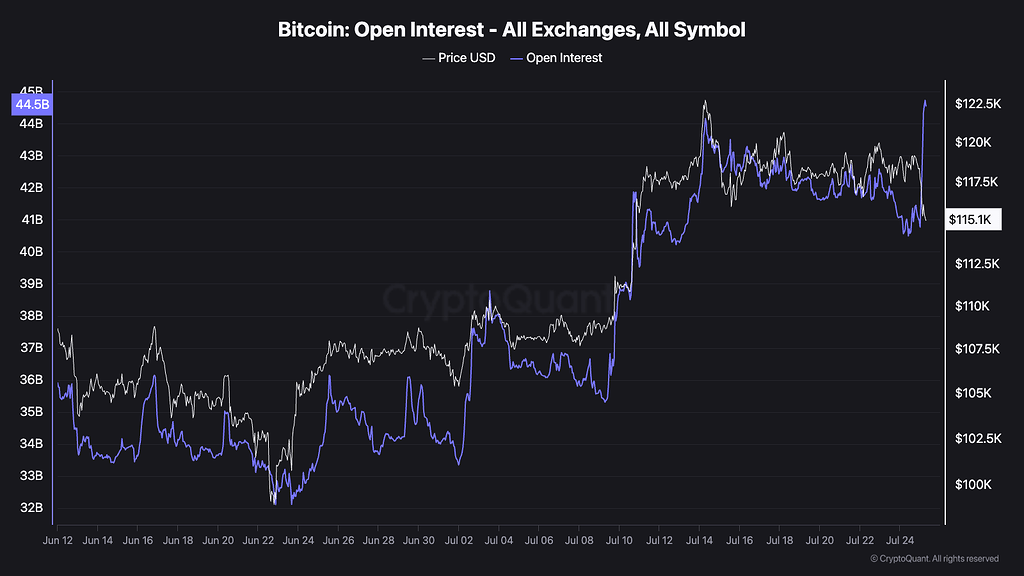Click the $115.1K current price badge
Image resolution: width=1024 pixels, height=576 pixels.
pos(973,219)
